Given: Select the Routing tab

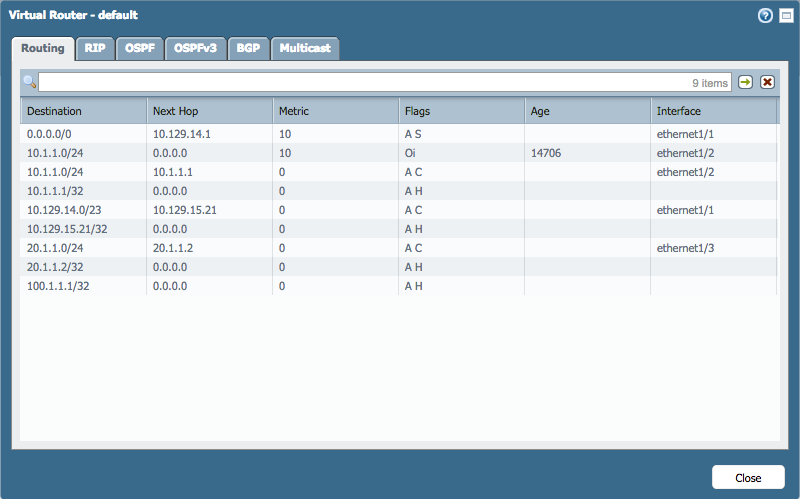Looking at the screenshot, I should [x=43, y=48].
